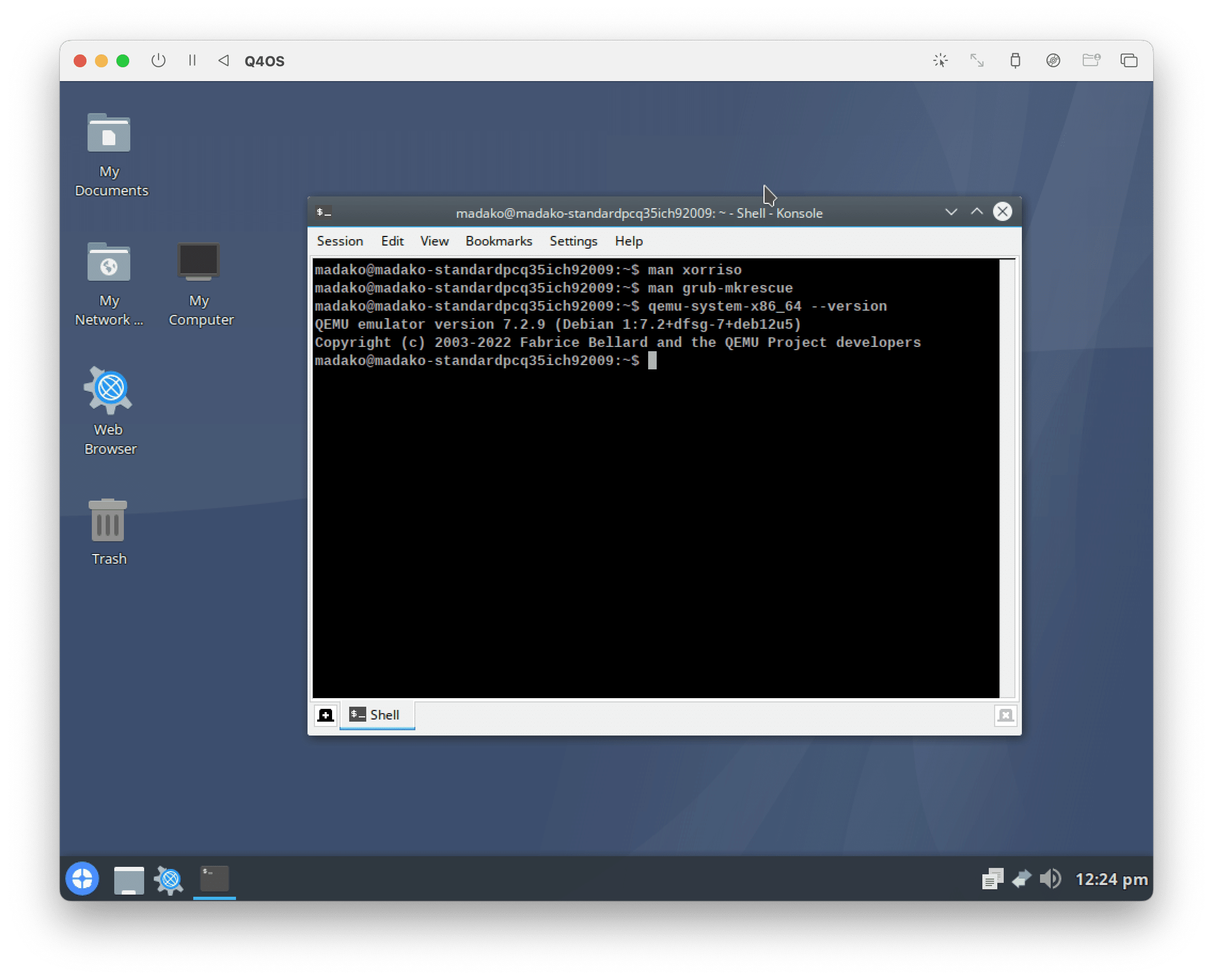Add a new Konsole session tab
The image size is (1213, 980).
[326, 715]
